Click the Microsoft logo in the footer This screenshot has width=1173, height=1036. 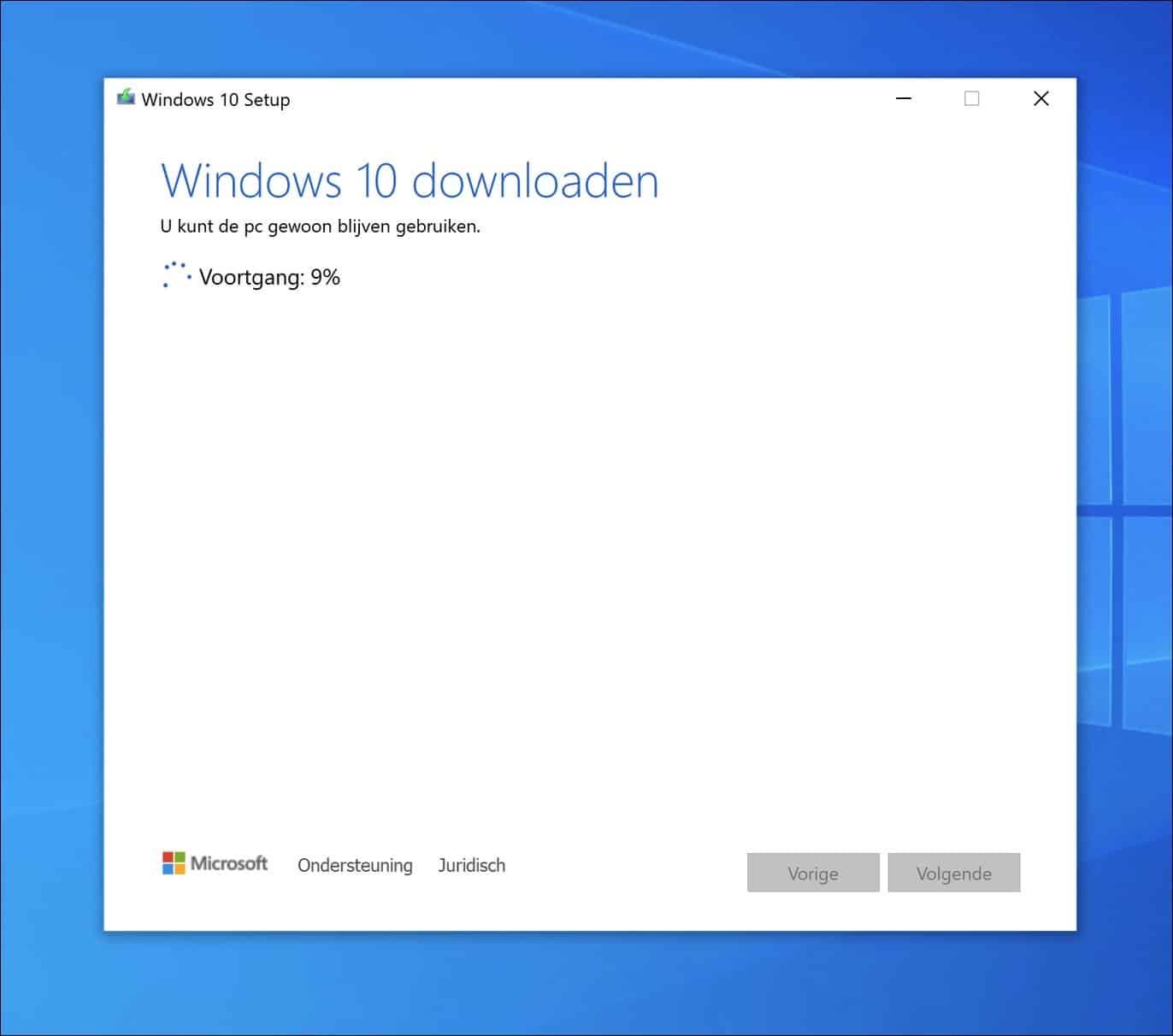[x=215, y=863]
